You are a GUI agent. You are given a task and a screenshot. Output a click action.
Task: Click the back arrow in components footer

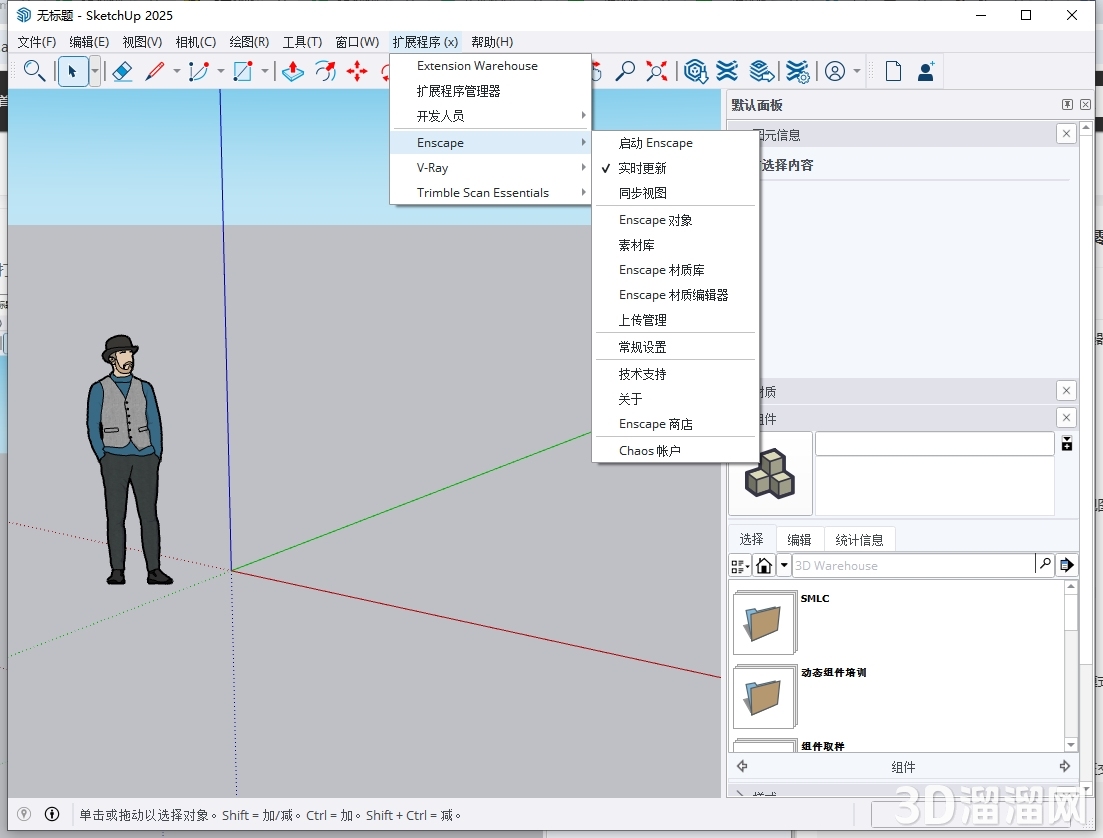click(742, 766)
